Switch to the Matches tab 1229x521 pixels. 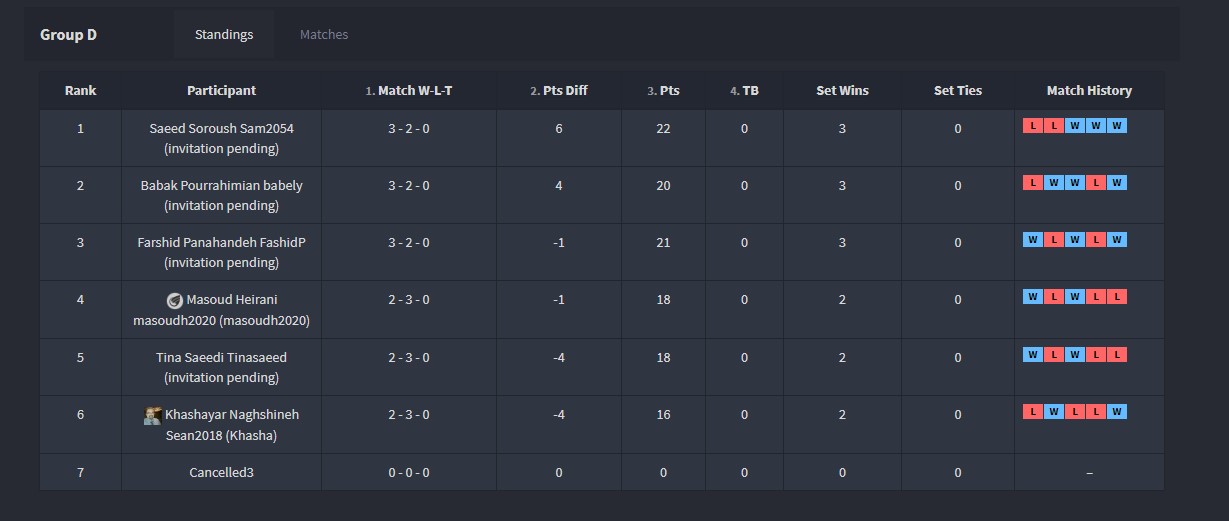pyautogui.click(x=324, y=35)
